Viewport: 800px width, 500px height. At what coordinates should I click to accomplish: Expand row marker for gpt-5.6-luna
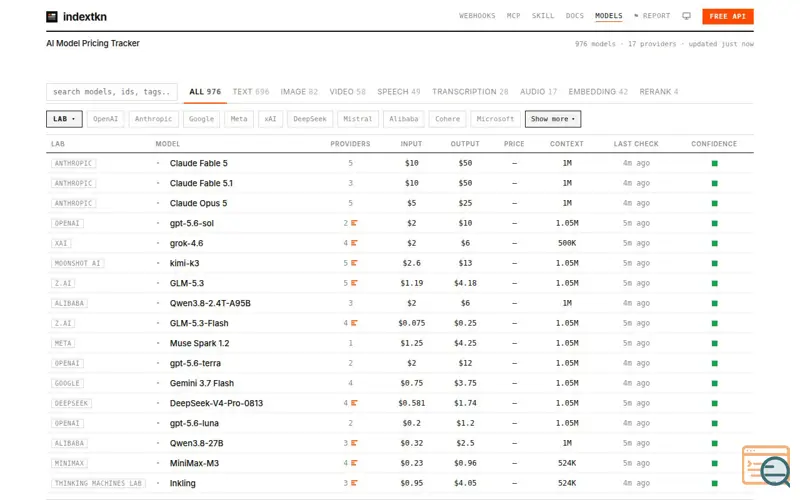158,423
